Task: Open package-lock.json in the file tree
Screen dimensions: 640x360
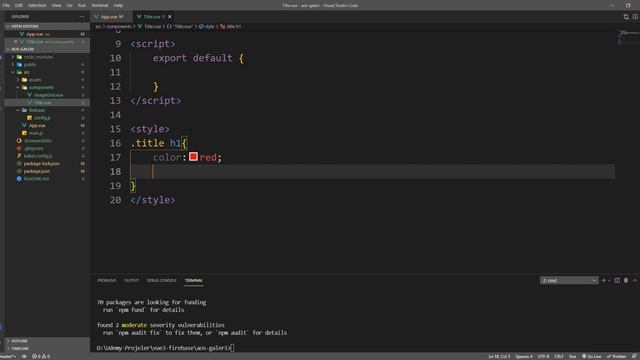Action: [x=47, y=163]
